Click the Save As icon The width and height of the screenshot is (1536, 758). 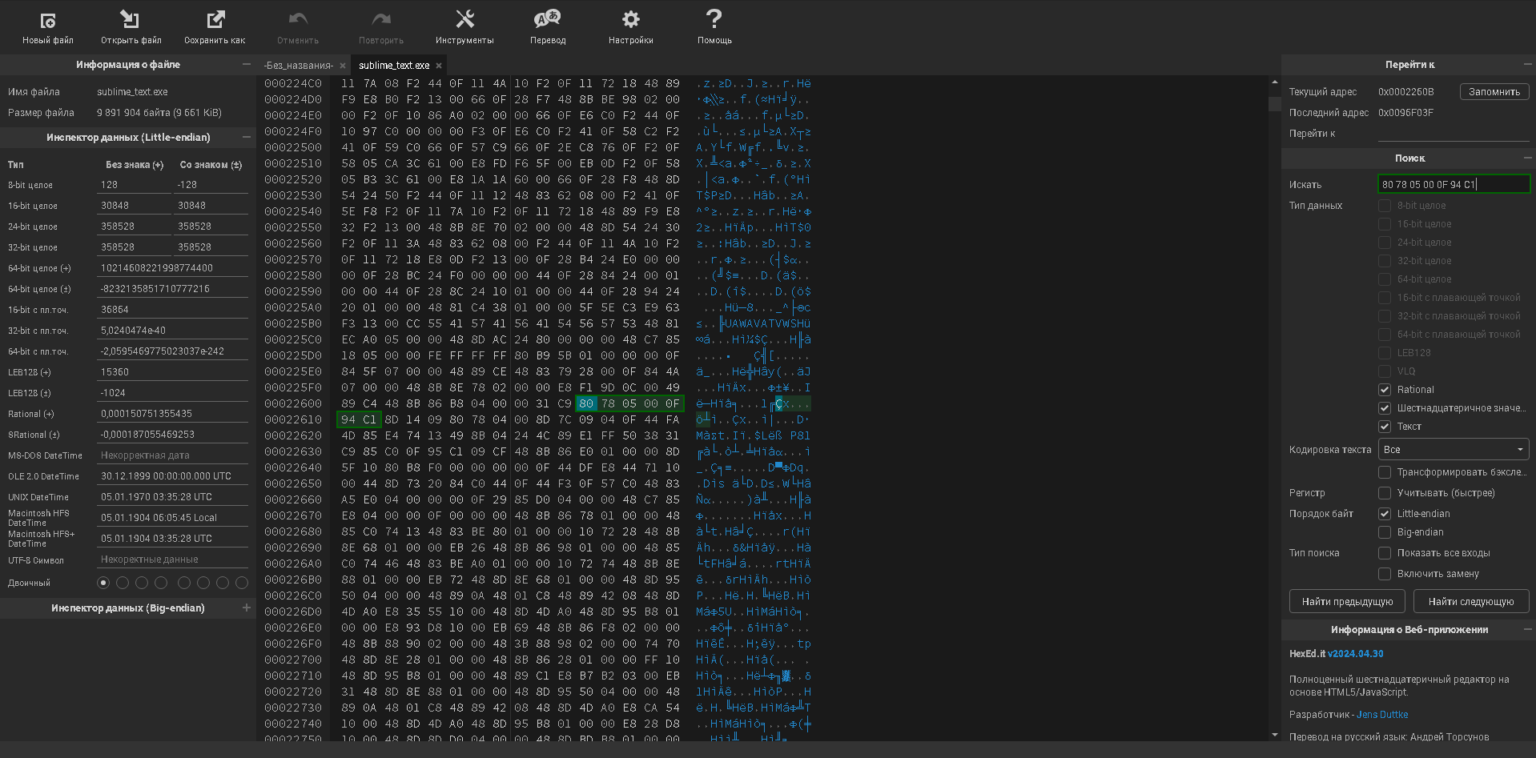(215, 20)
